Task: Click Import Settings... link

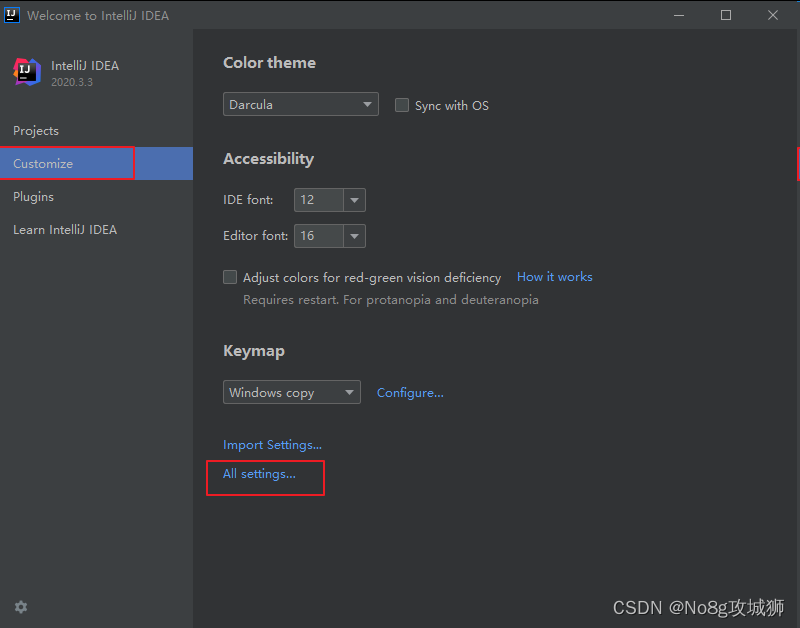Action: click(x=272, y=445)
